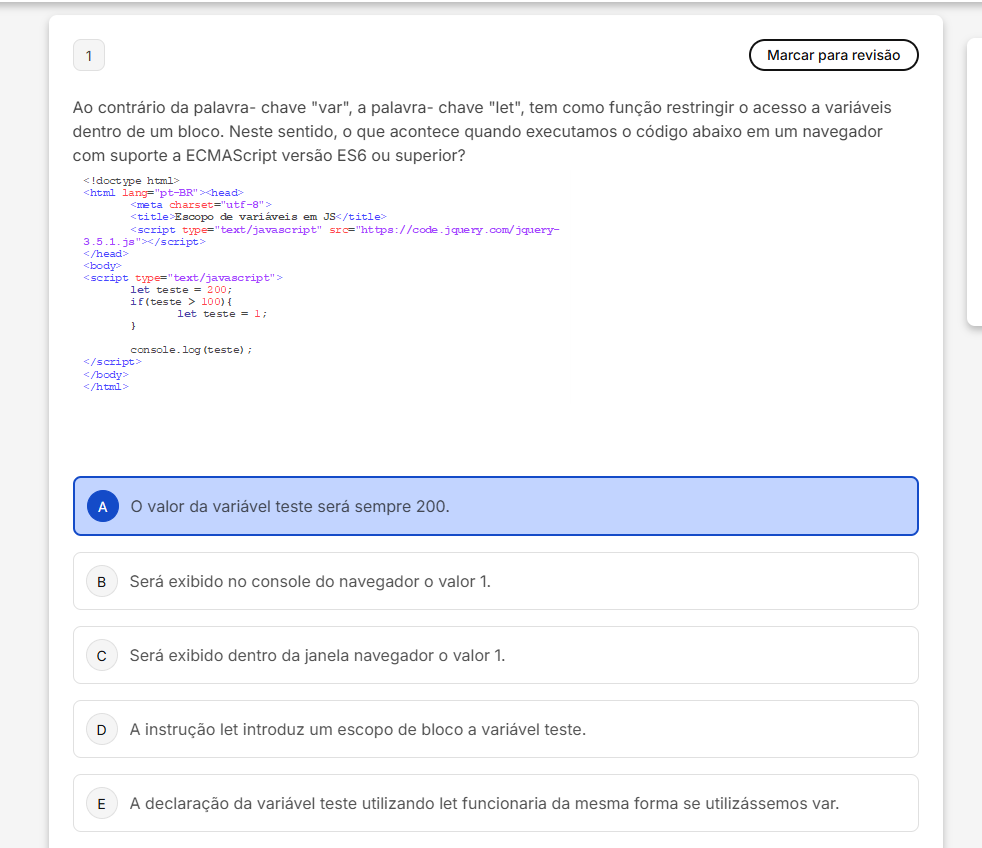
Task: Select answer "A instrução let introduz um escopo"
Action: pos(357,729)
